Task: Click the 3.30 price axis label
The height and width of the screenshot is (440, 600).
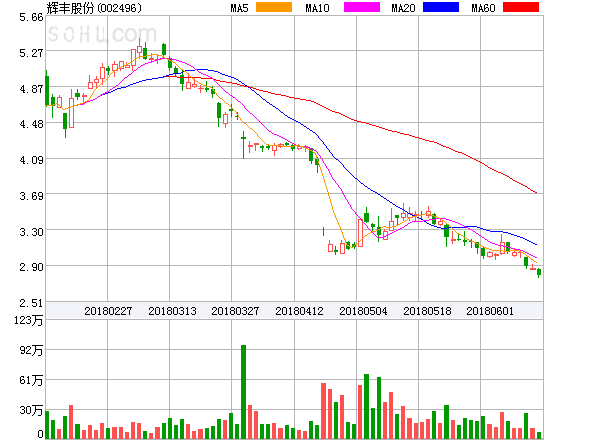Action: [x=31, y=232]
